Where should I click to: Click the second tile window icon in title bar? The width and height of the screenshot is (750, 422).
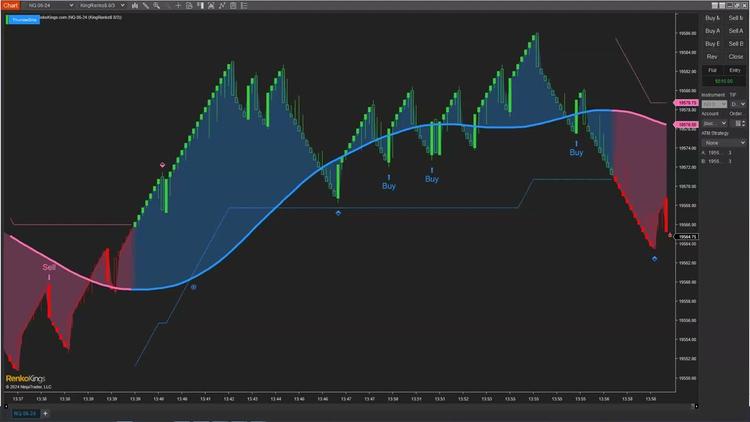722,5
